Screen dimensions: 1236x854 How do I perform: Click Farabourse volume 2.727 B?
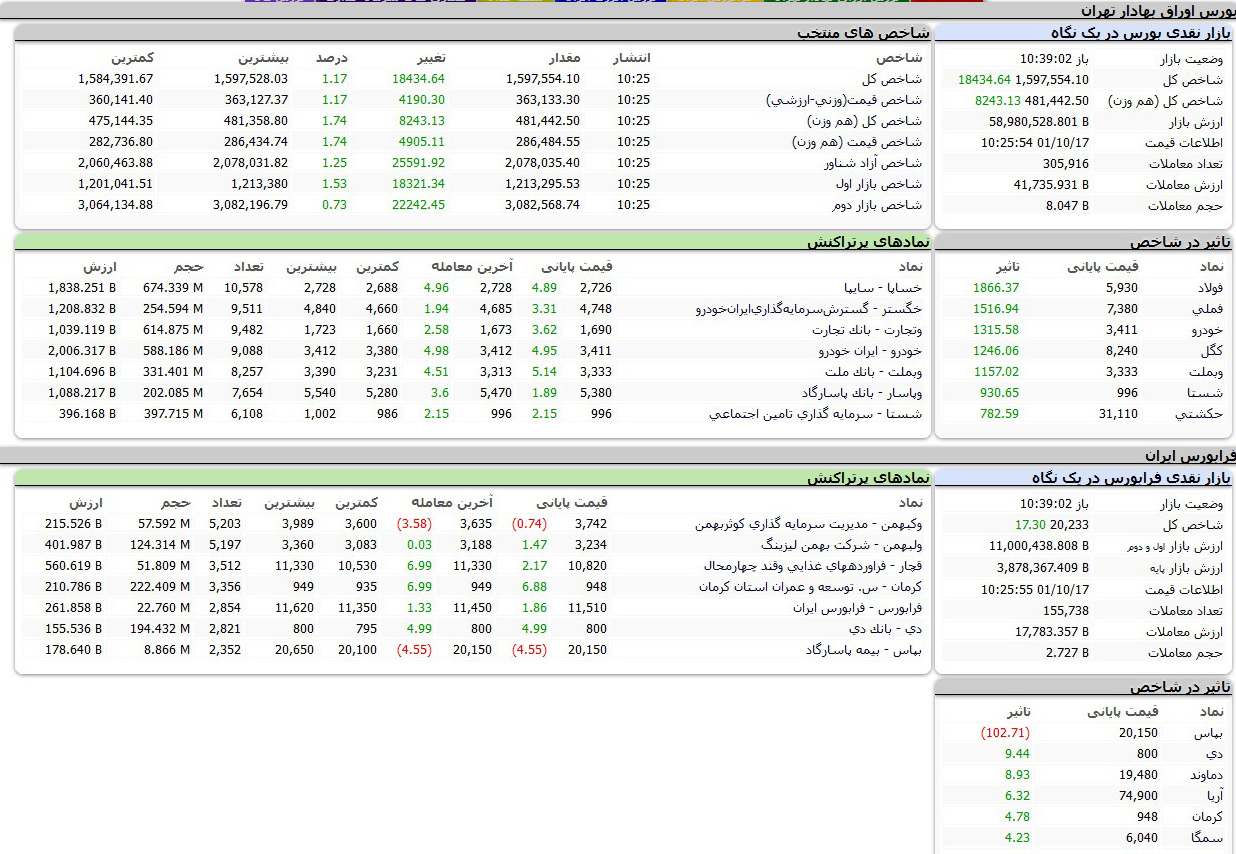tap(1067, 653)
